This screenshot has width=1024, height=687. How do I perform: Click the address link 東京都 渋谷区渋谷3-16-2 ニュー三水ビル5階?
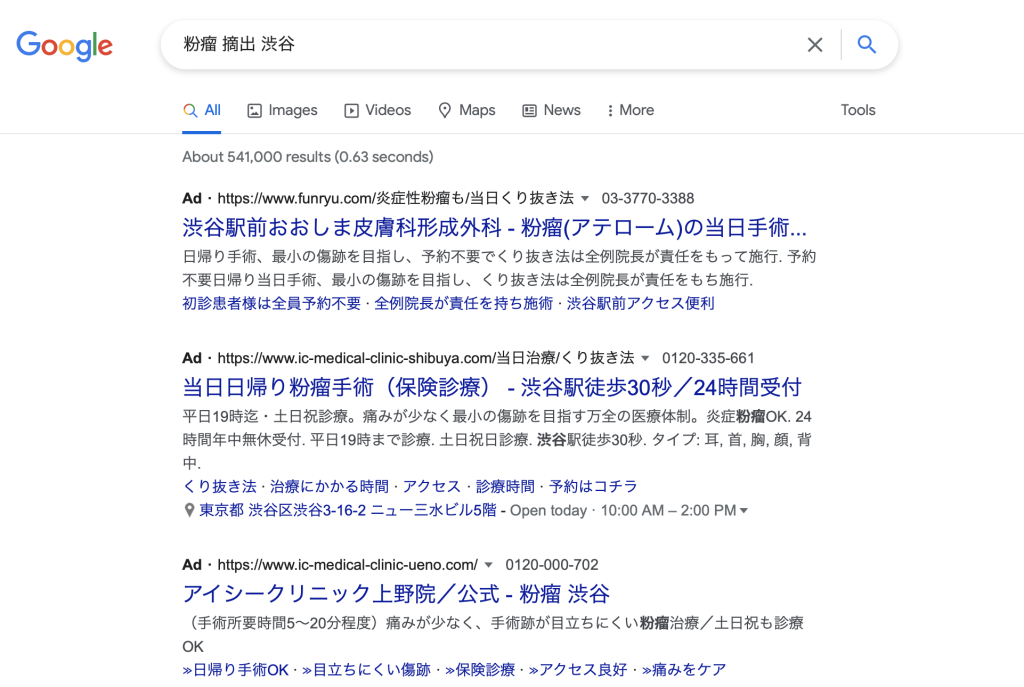[348, 510]
